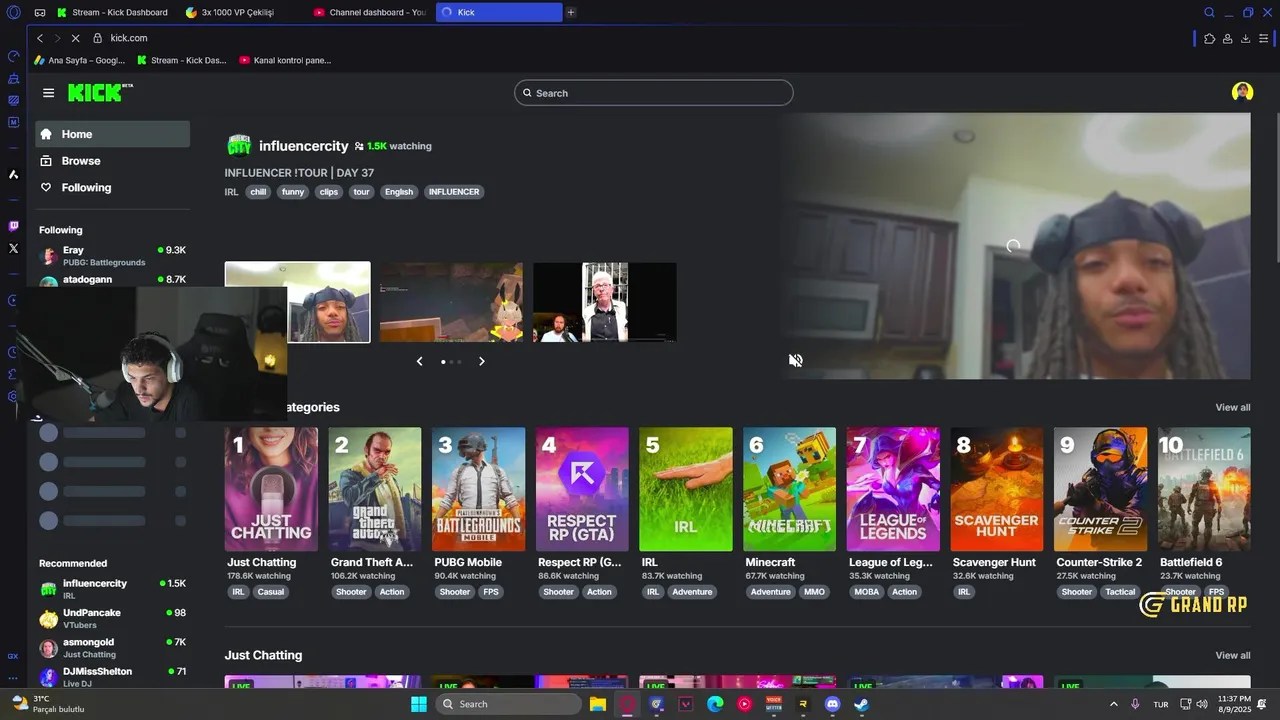Click the English tag

coord(399,192)
